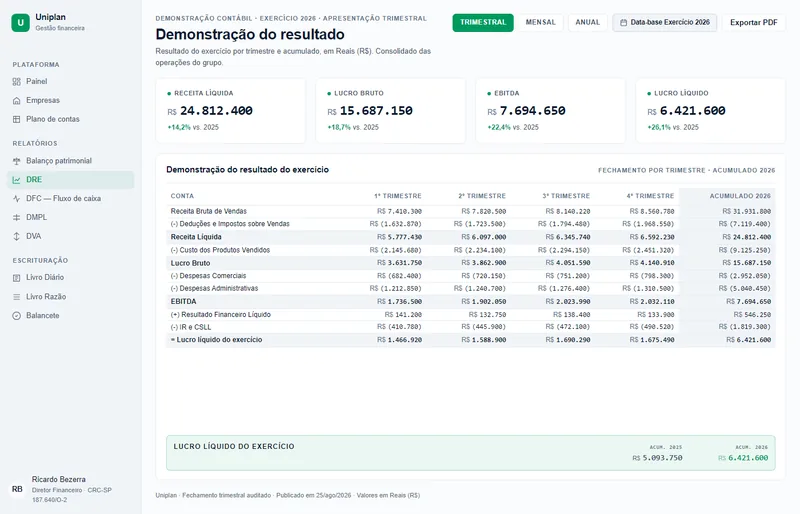Select the Despesas Administrativas row label
Screen dimensions: 800x514
pos(214,288)
